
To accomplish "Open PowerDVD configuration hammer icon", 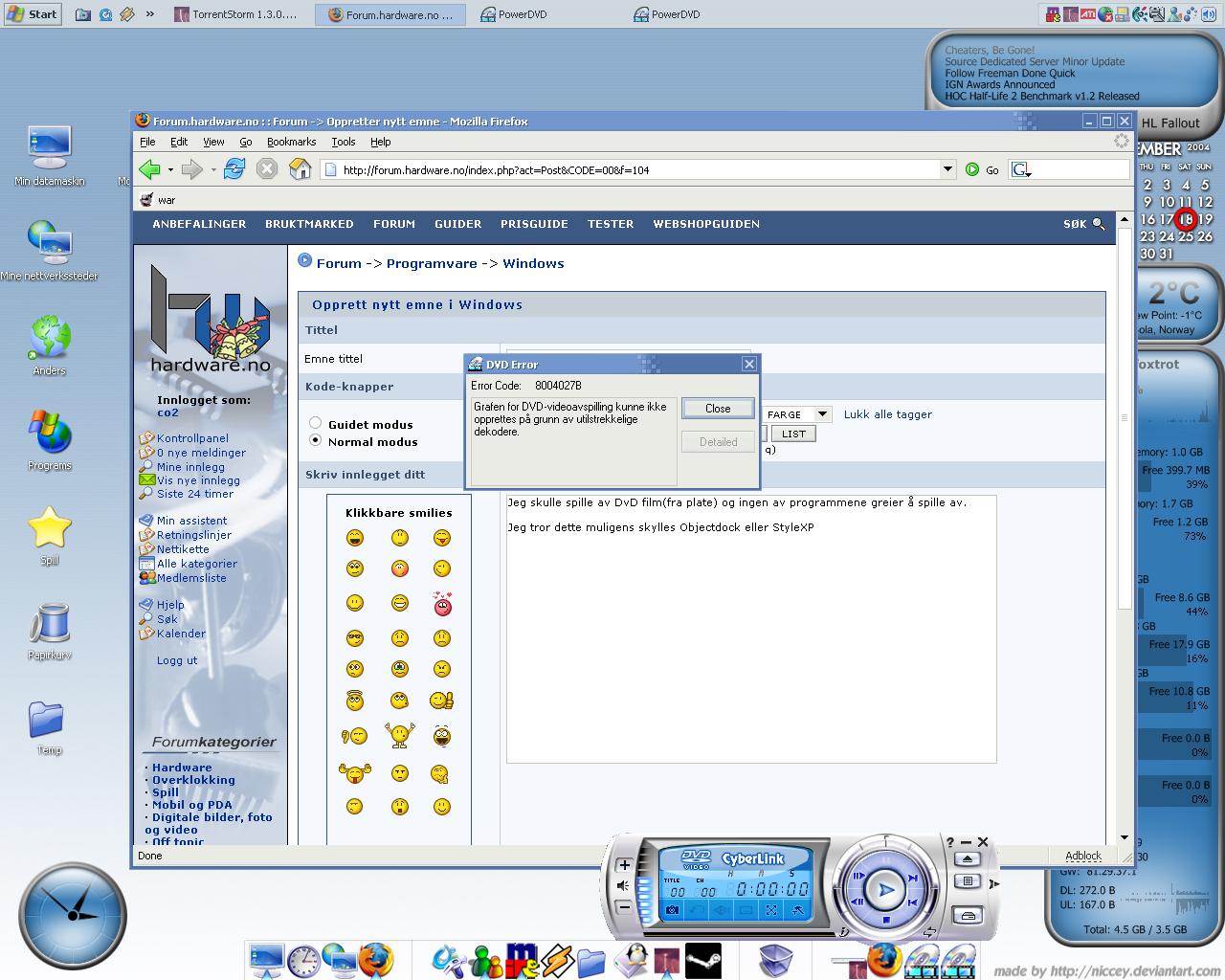I will [797, 911].
